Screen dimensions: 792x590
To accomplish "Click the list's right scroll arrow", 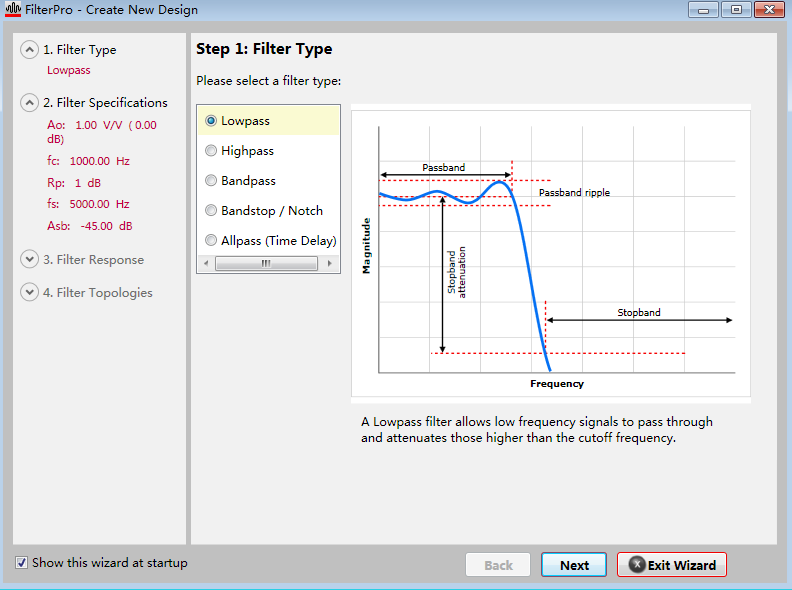I will 330,263.
